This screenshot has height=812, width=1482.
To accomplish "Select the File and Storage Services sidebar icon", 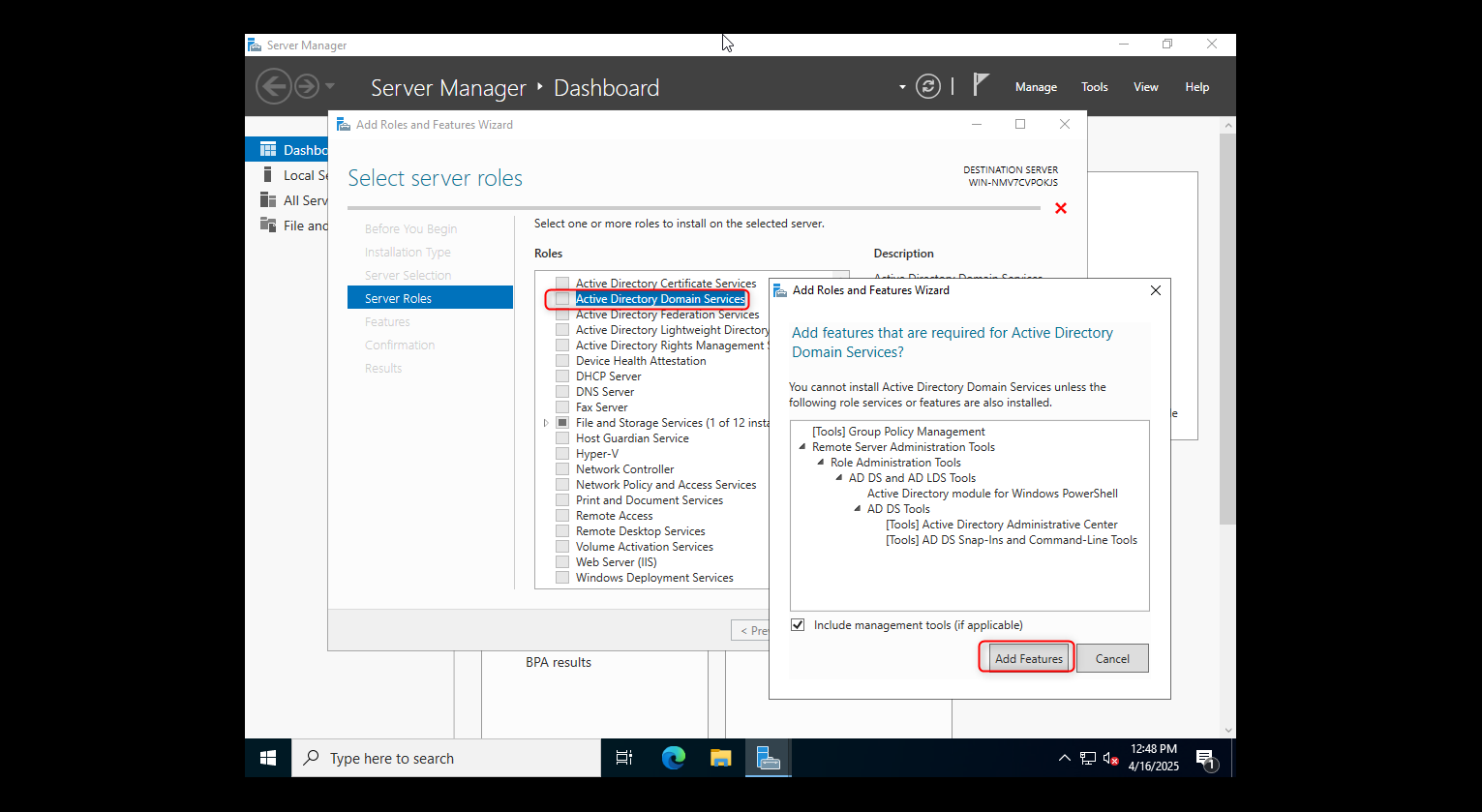I will [x=268, y=226].
